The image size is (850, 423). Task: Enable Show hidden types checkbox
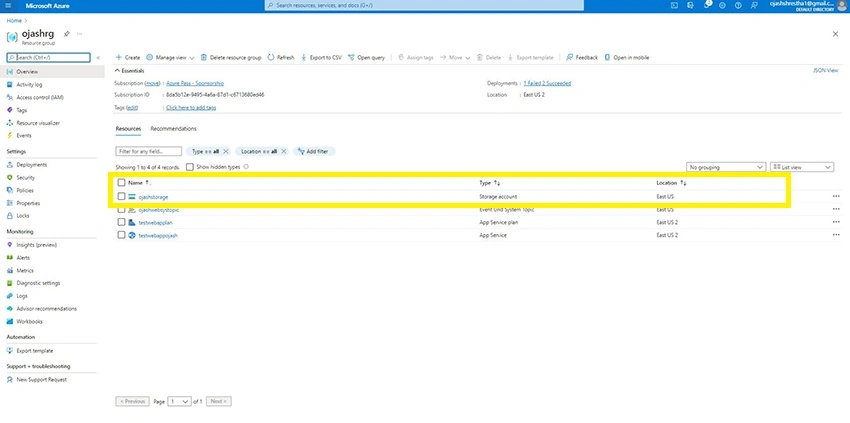pyautogui.click(x=189, y=167)
